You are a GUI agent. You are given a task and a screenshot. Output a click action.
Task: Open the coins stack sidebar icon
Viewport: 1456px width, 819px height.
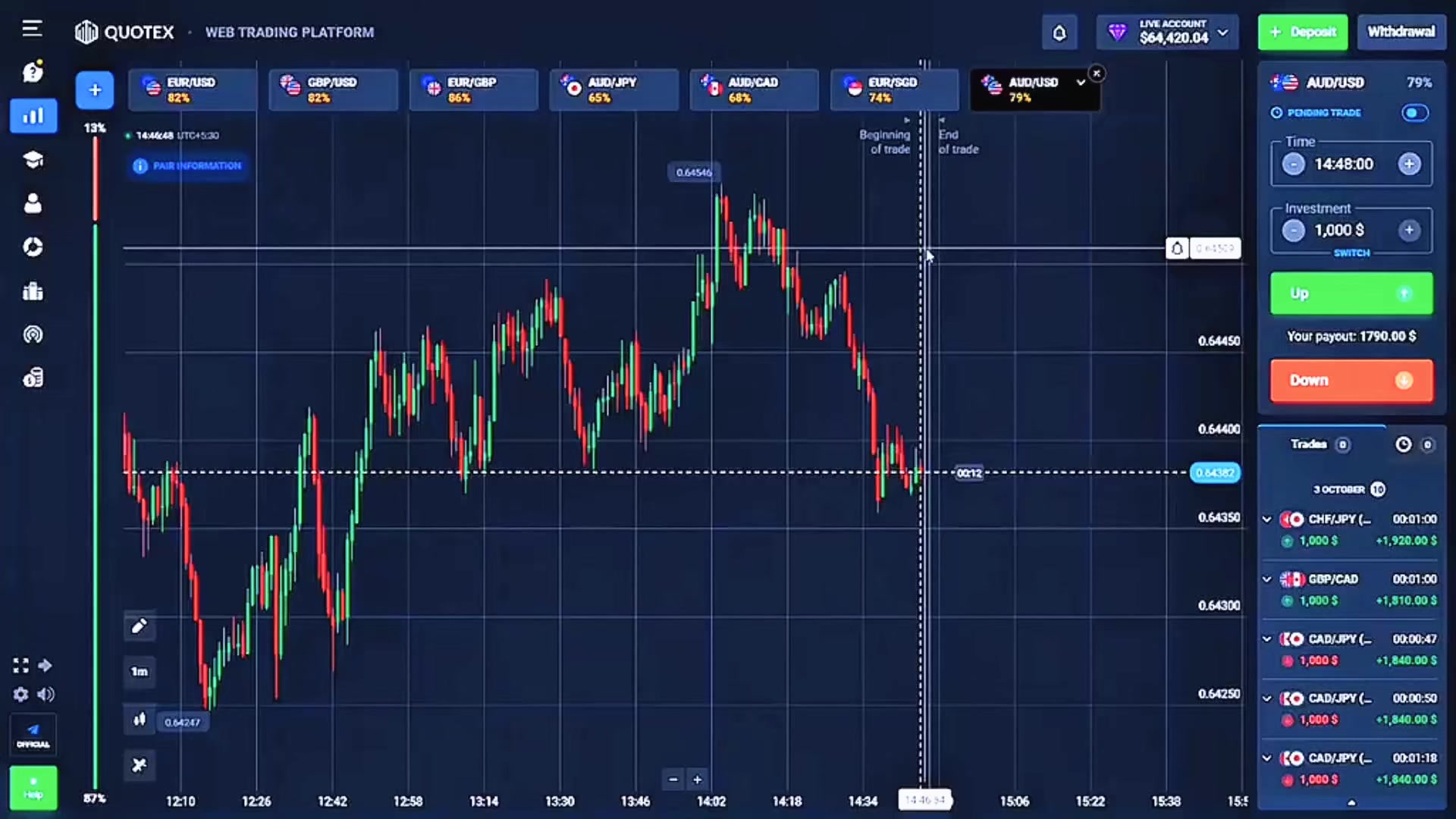pyautogui.click(x=33, y=378)
